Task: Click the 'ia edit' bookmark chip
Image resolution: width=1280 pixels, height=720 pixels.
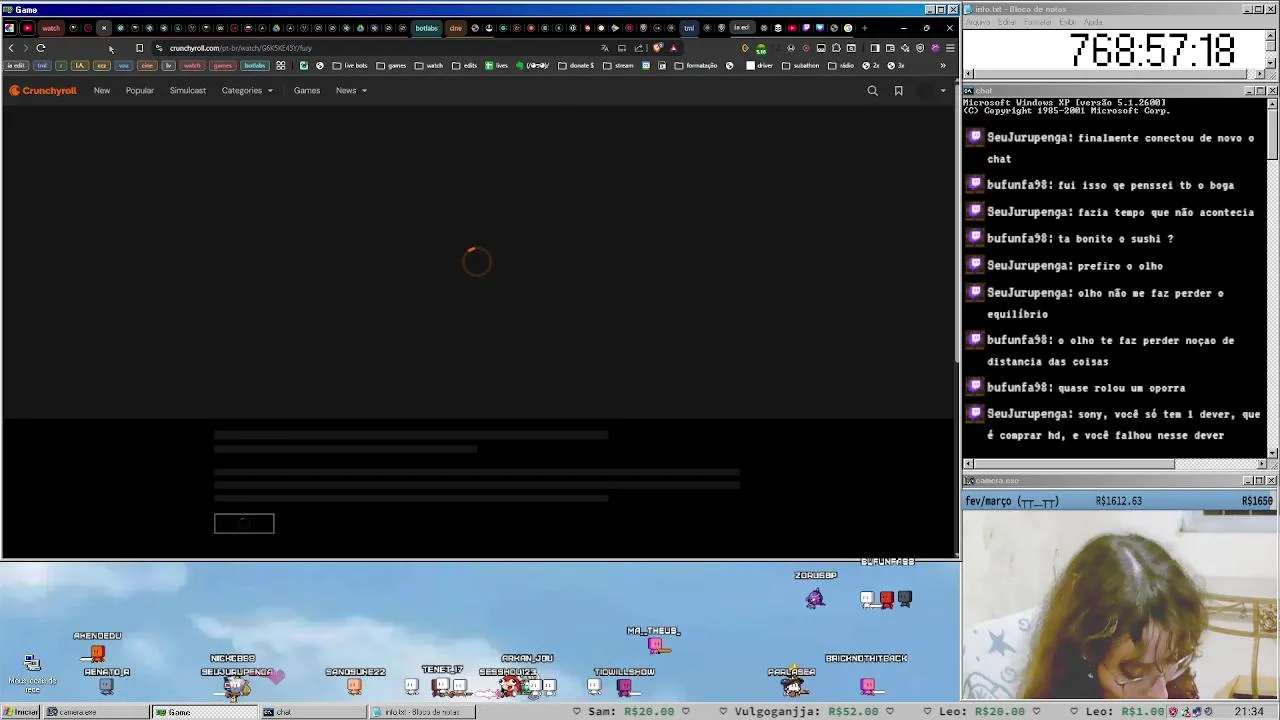Action: [16, 66]
